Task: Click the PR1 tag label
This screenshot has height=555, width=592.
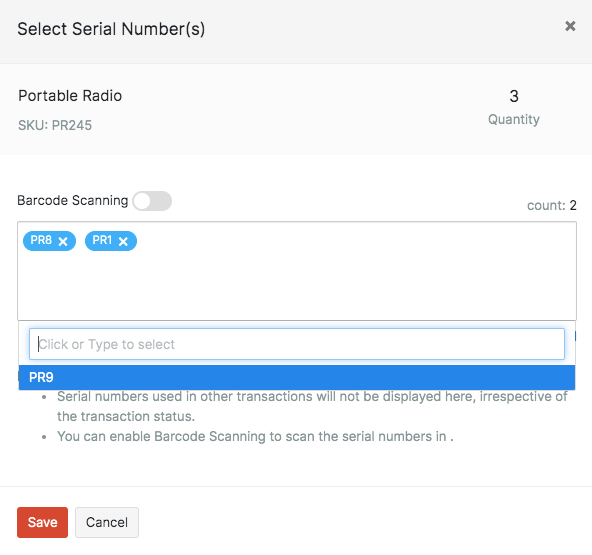Action: [102, 240]
